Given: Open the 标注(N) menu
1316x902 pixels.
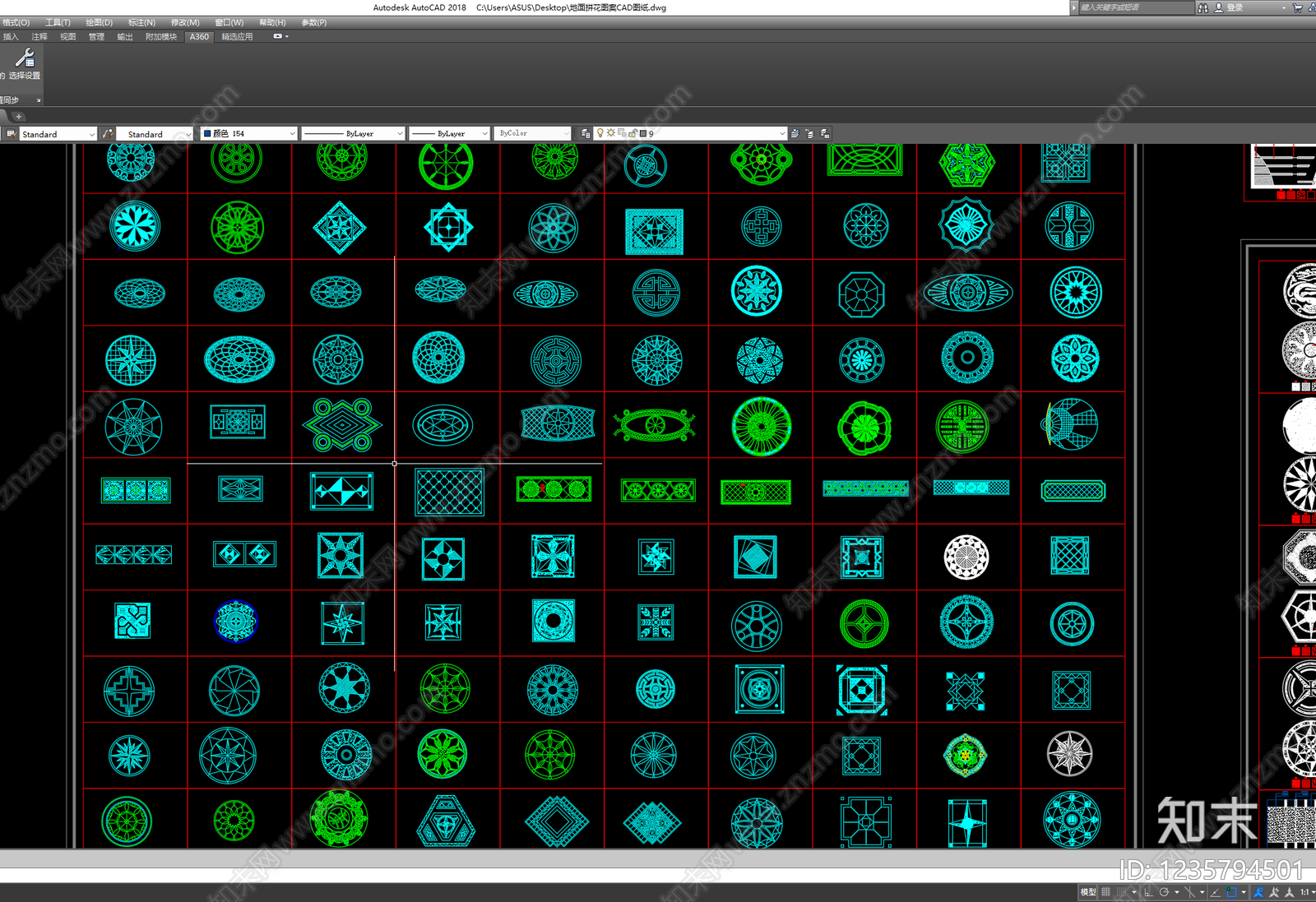Looking at the screenshot, I should pos(141,22).
